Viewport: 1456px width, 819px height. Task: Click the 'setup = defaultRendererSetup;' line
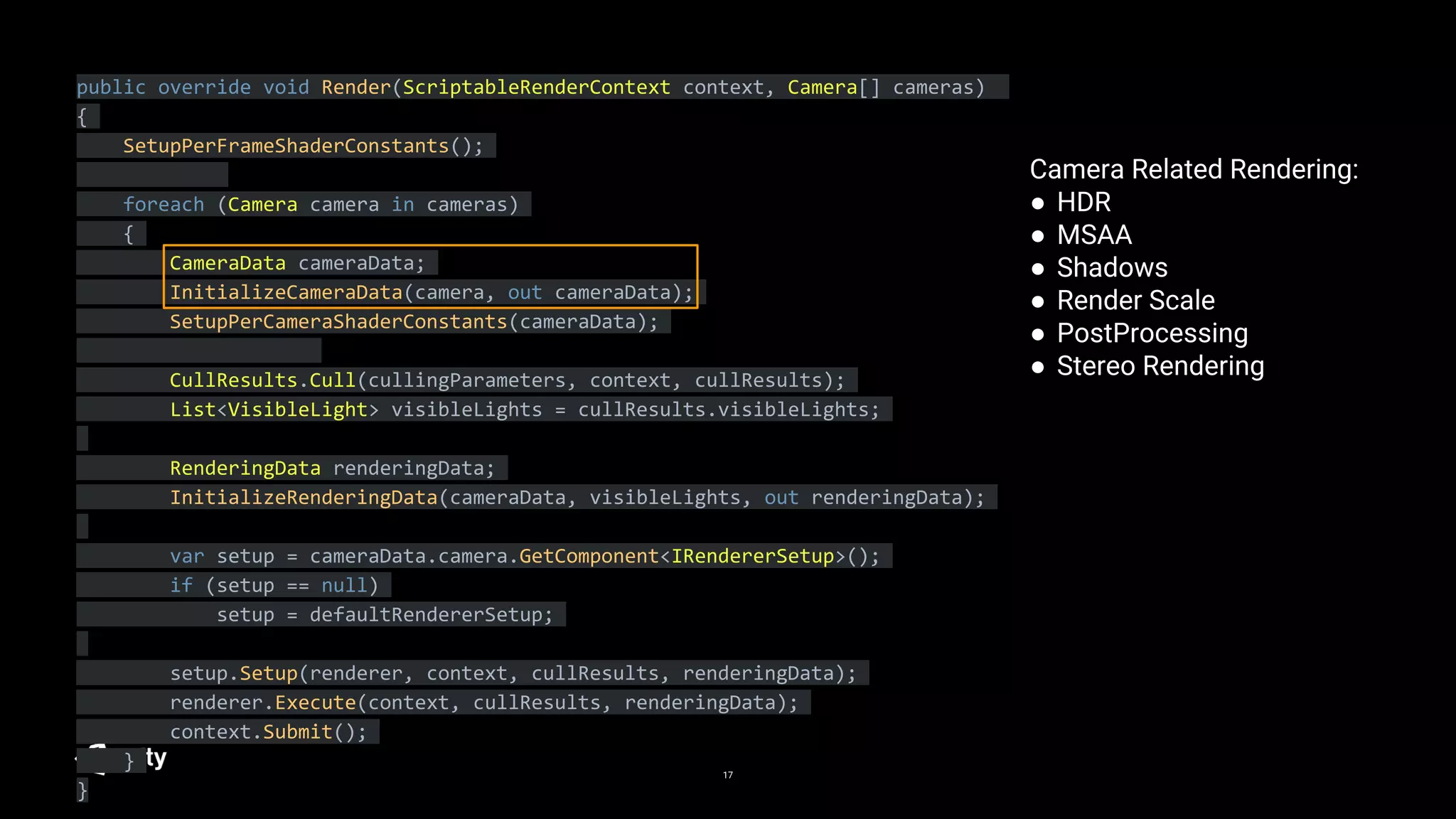click(x=385, y=614)
